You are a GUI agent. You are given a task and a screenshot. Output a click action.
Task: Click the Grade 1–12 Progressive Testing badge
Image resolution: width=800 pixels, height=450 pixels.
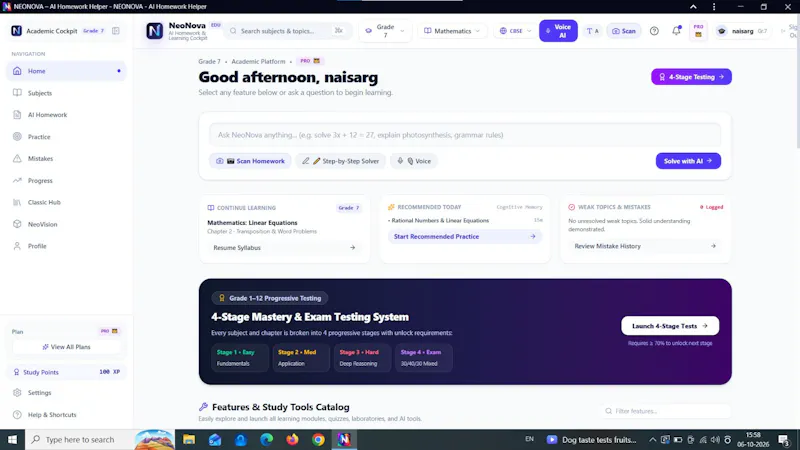click(270, 298)
